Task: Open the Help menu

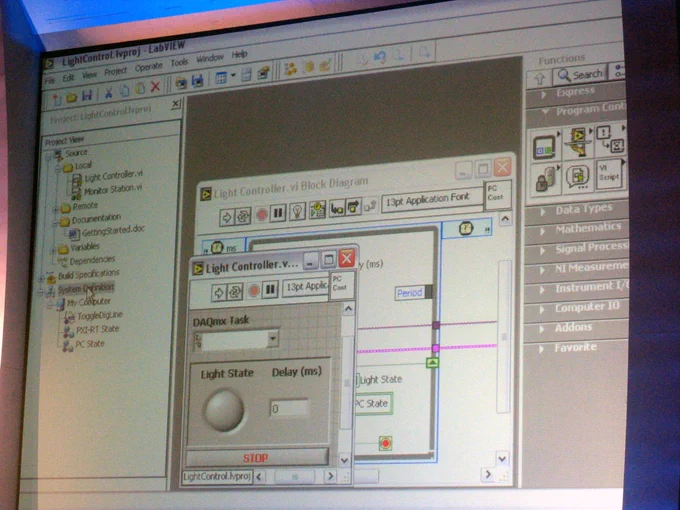Action: pos(239,54)
